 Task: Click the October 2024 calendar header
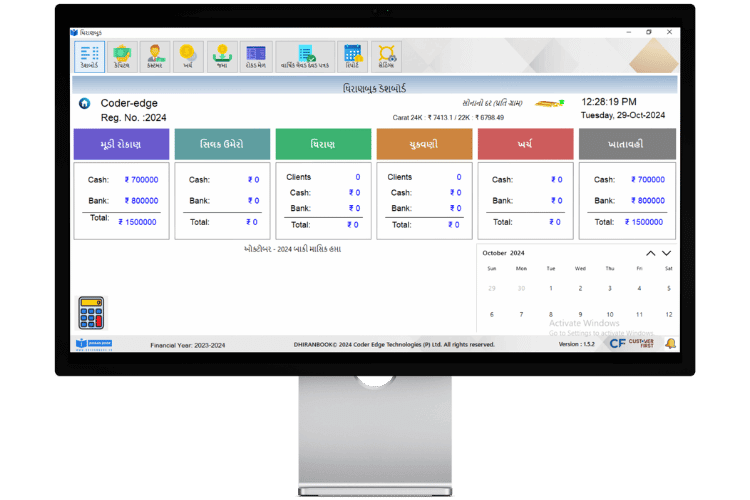pos(504,254)
